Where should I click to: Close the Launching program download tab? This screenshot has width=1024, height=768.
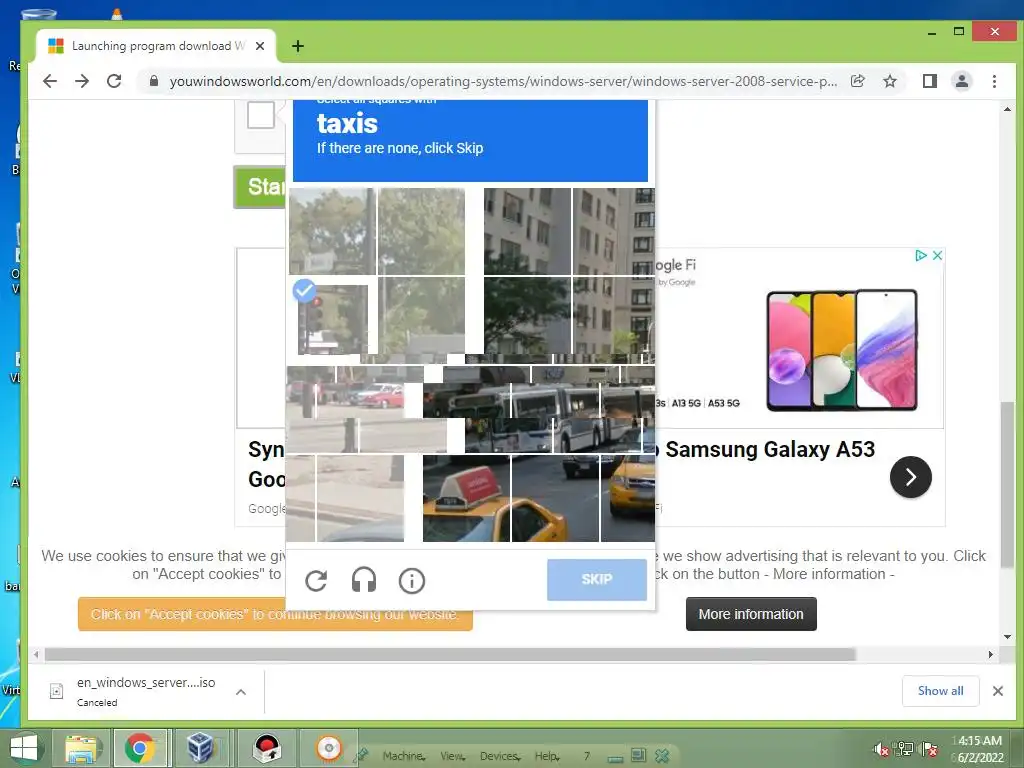[x=260, y=46]
